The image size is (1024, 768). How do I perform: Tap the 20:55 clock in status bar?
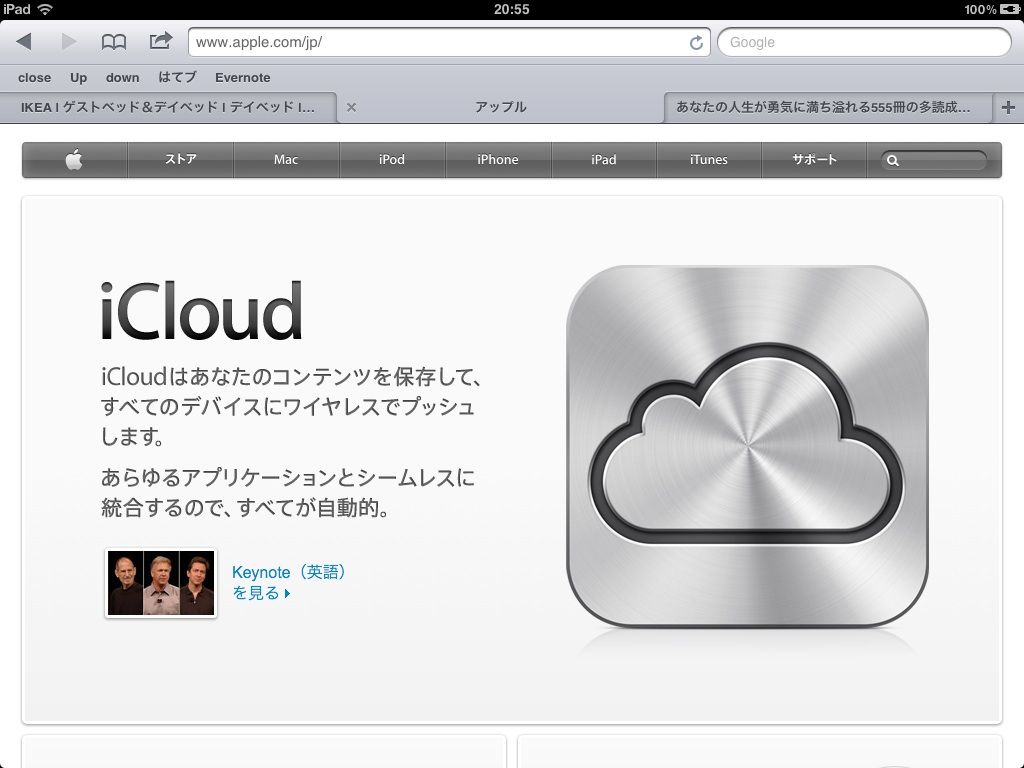[511, 9]
